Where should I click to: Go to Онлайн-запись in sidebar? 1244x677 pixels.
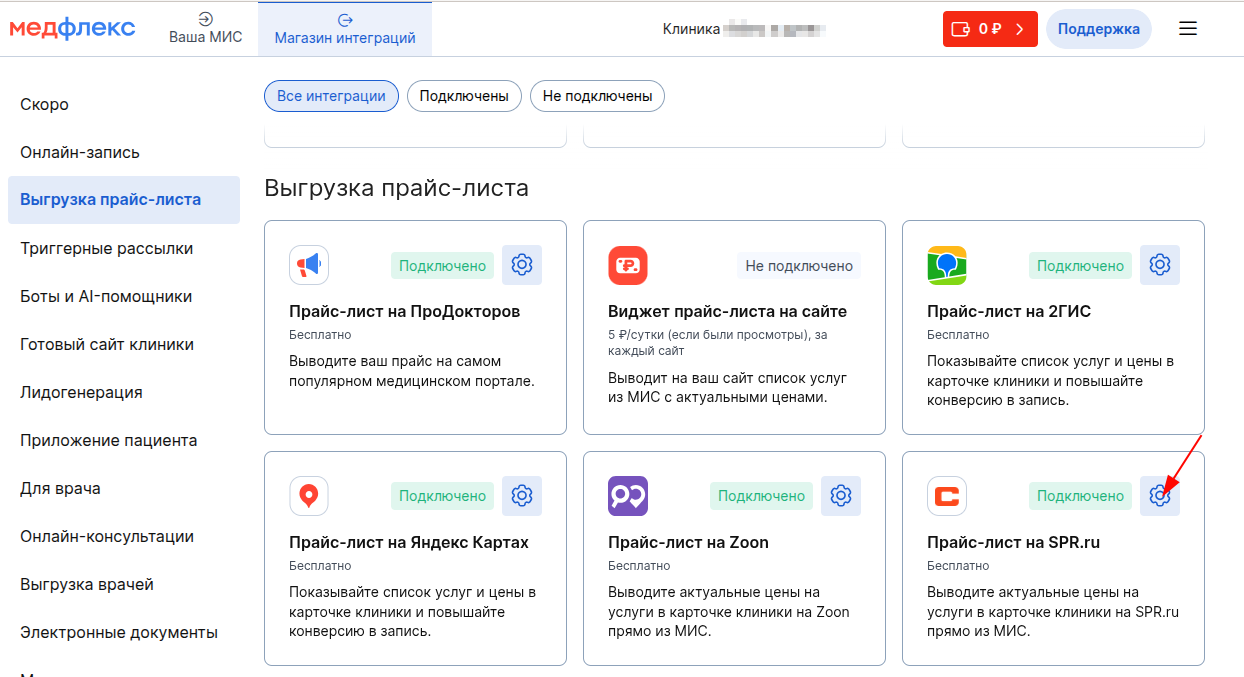tap(80, 152)
